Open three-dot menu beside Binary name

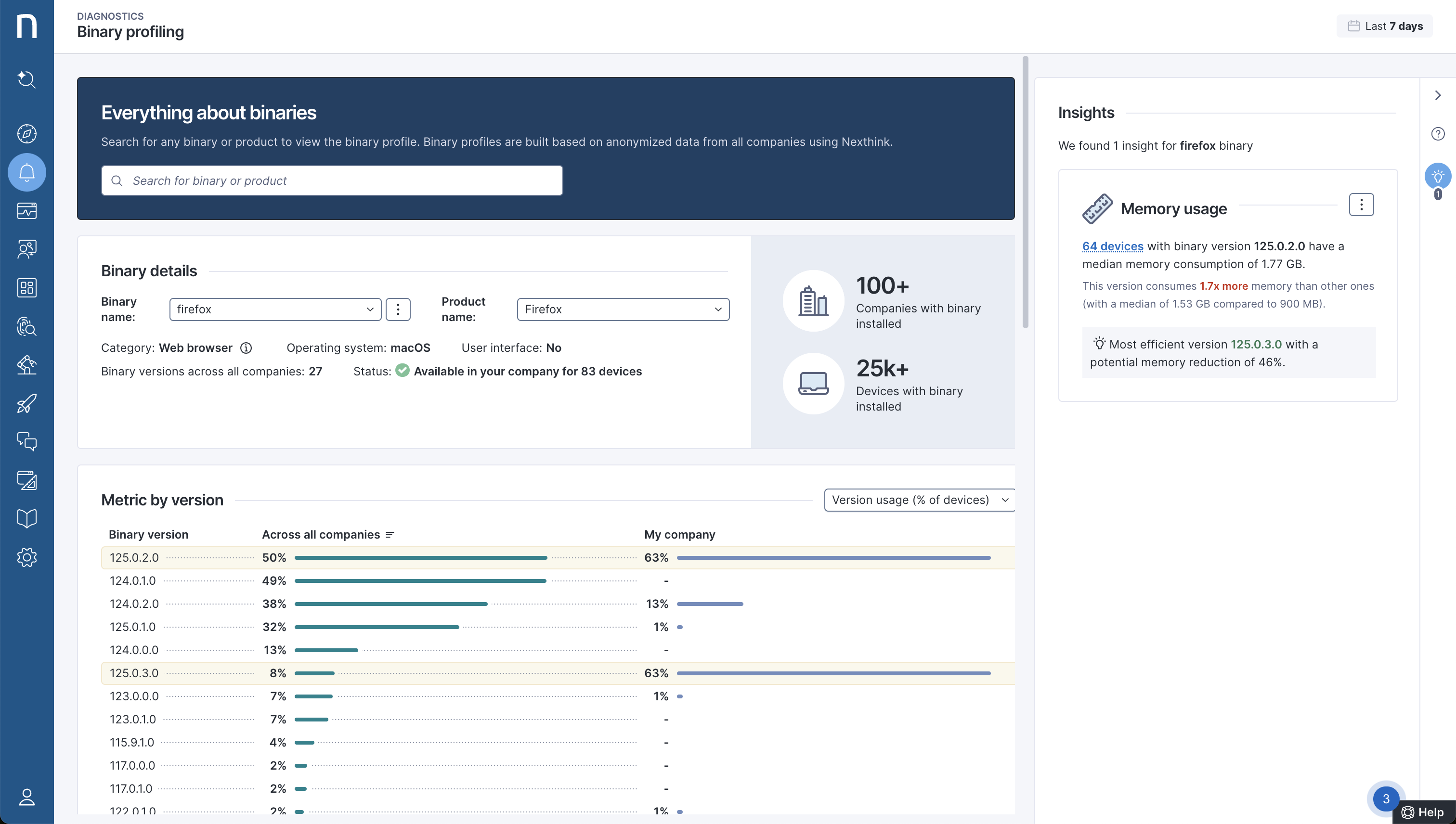[398, 309]
